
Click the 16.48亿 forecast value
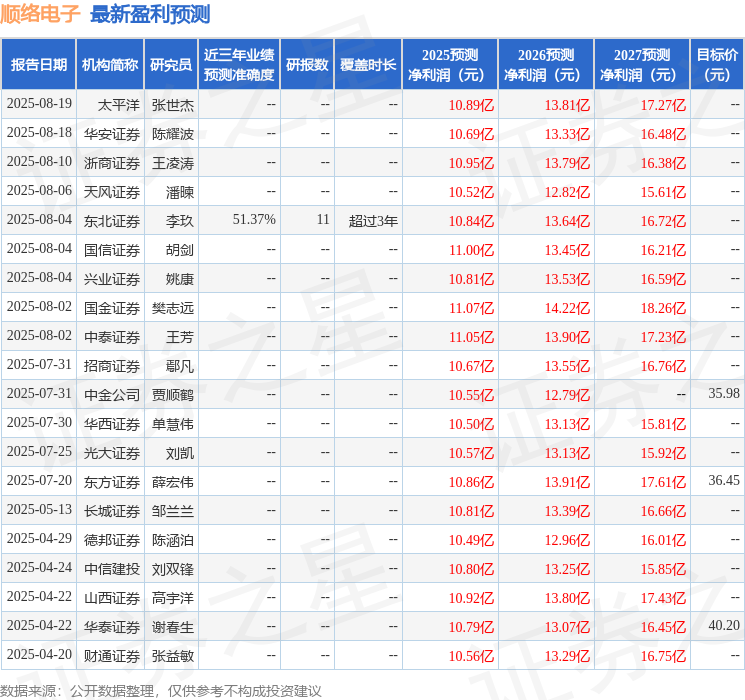coord(663,134)
